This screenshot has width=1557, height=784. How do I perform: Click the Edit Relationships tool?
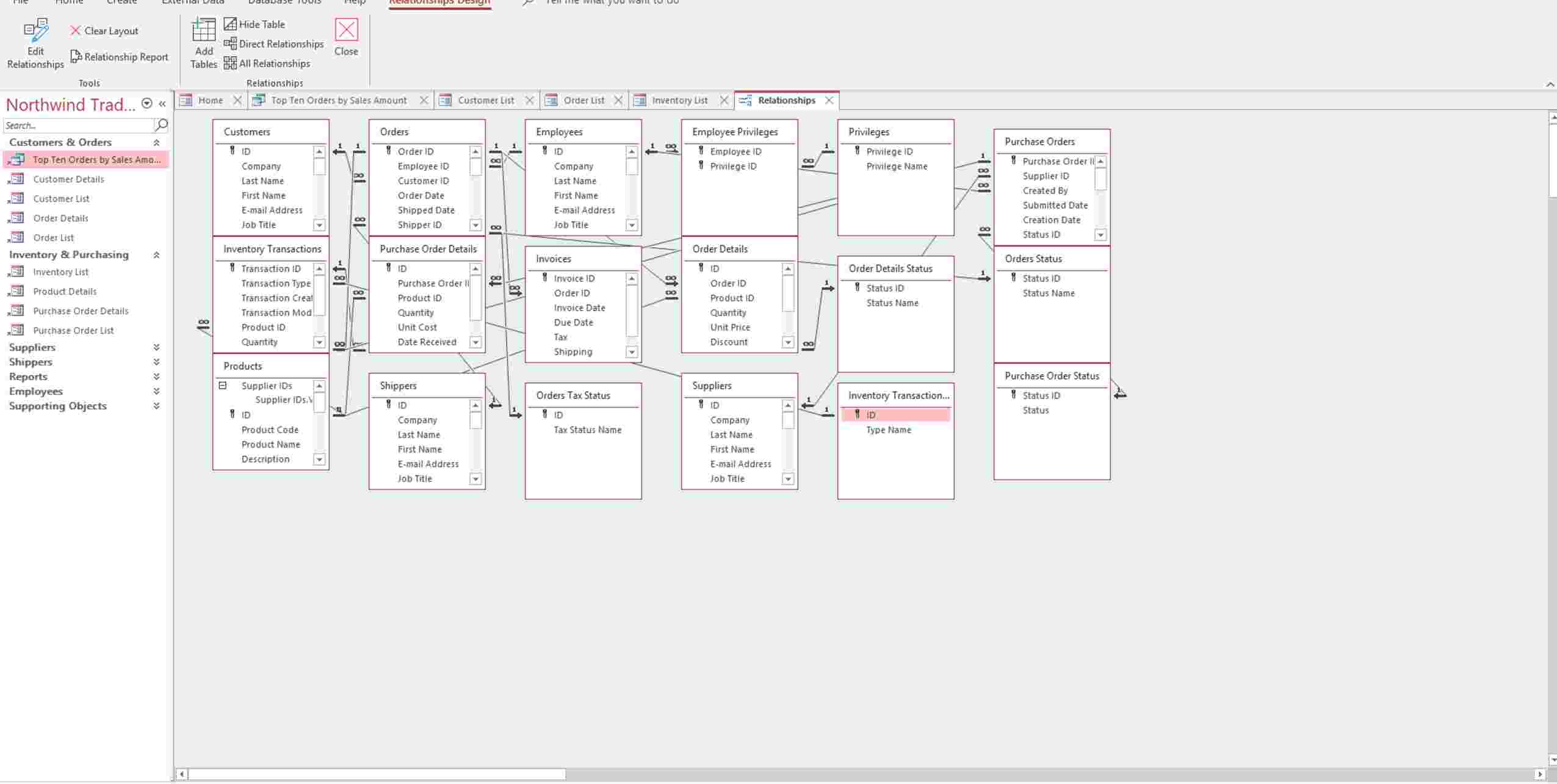click(34, 44)
